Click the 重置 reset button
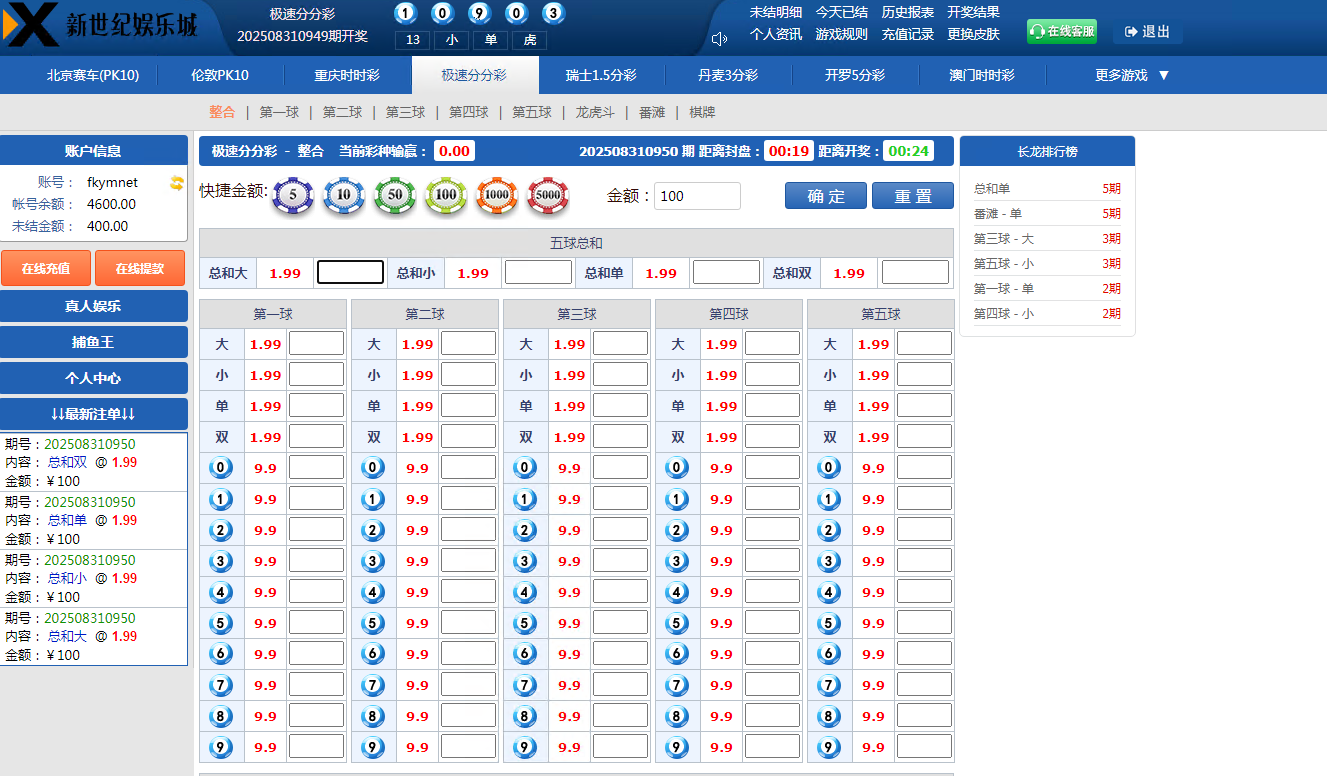Image resolution: width=1327 pixels, height=776 pixels. (912, 196)
